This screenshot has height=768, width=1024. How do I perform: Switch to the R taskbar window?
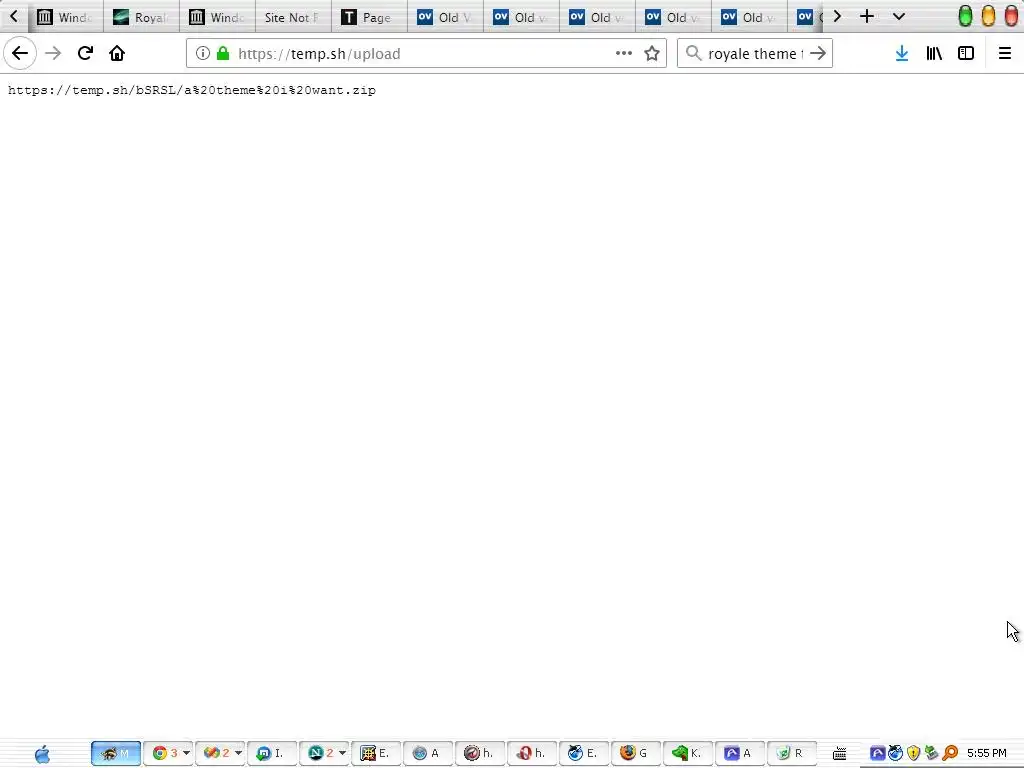click(792, 754)
